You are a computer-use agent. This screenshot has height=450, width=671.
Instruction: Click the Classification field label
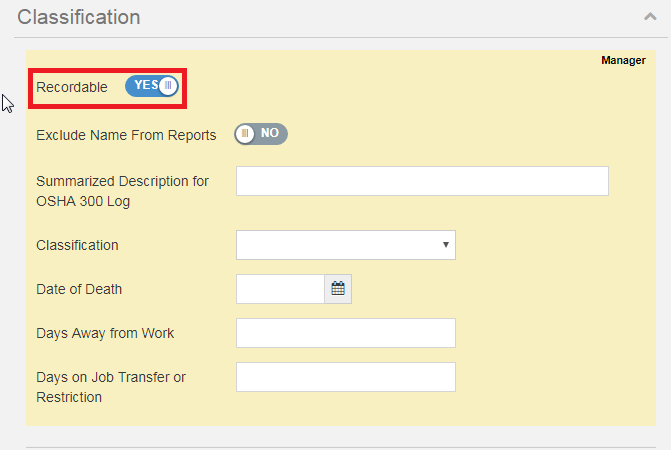[77, 245]
